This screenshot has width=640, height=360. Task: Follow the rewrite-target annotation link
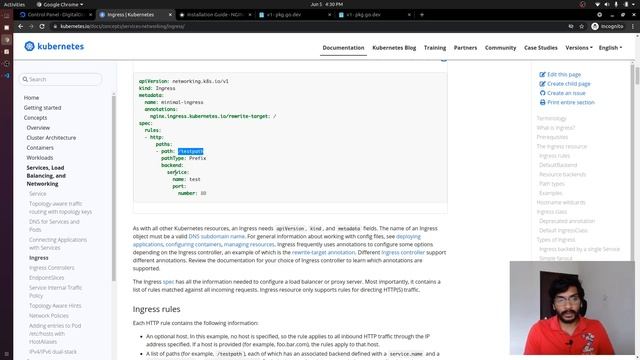coord(323,252)
